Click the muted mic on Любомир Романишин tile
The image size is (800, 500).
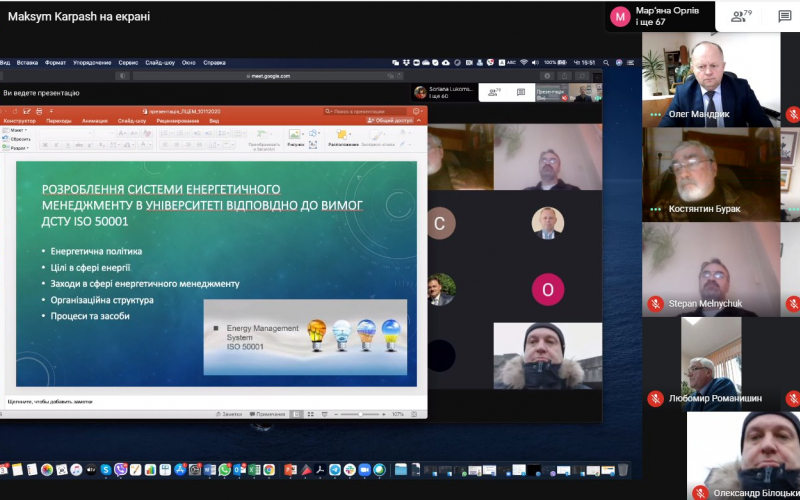coord(655,398)
